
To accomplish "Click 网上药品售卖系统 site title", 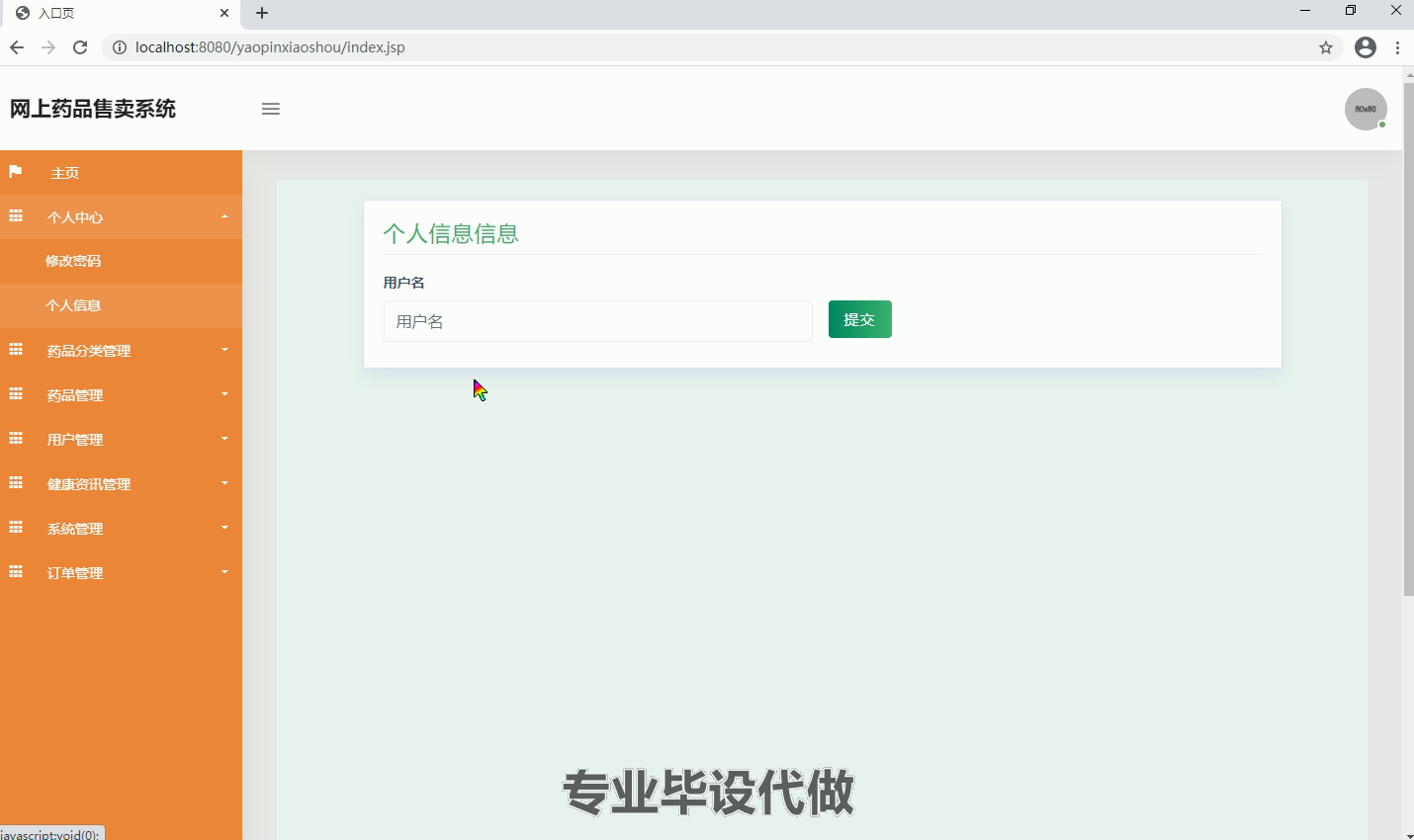I will pos(93,109).
